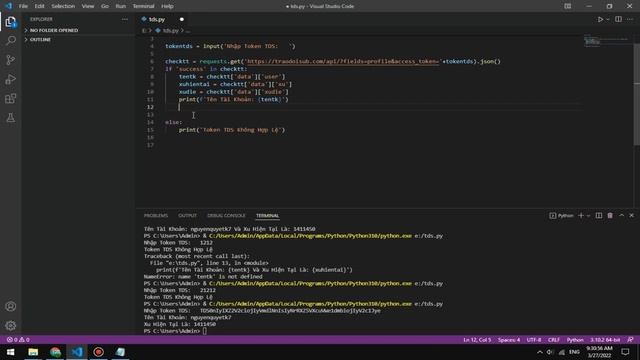Viewport: 640px width, 360px height.
Task: Change indentation via Spaces: 4
Action: click(509, 340)
